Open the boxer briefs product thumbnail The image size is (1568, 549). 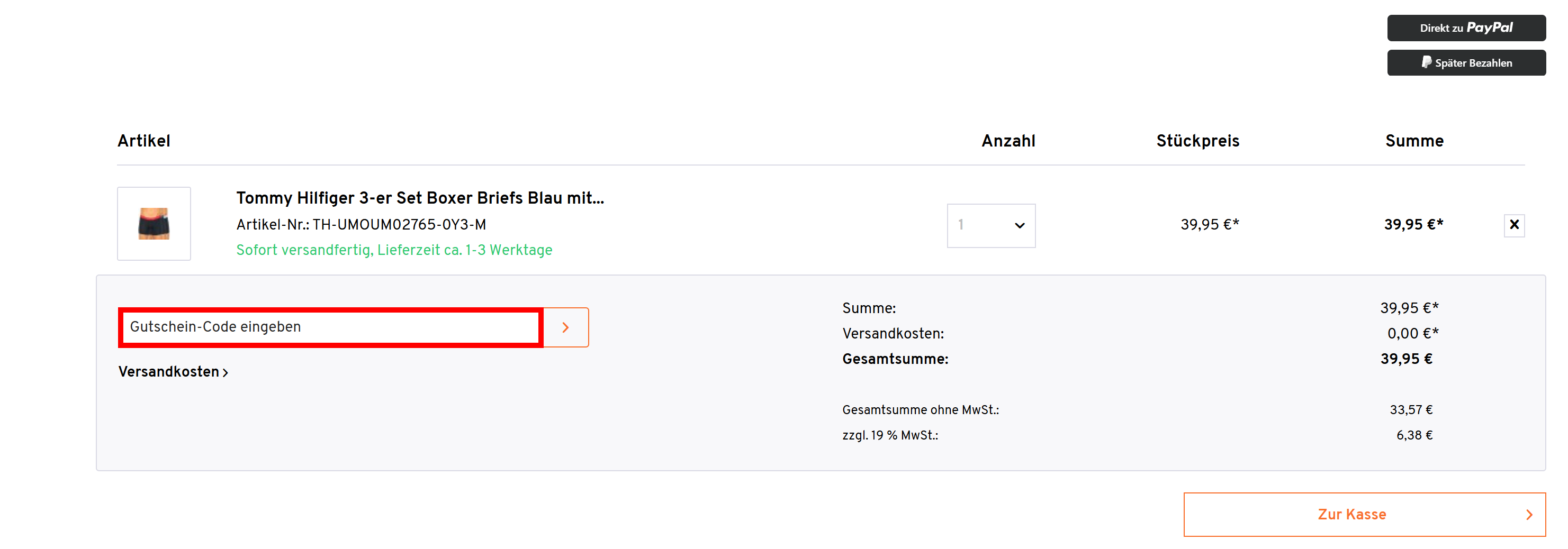tap(154, 224)
